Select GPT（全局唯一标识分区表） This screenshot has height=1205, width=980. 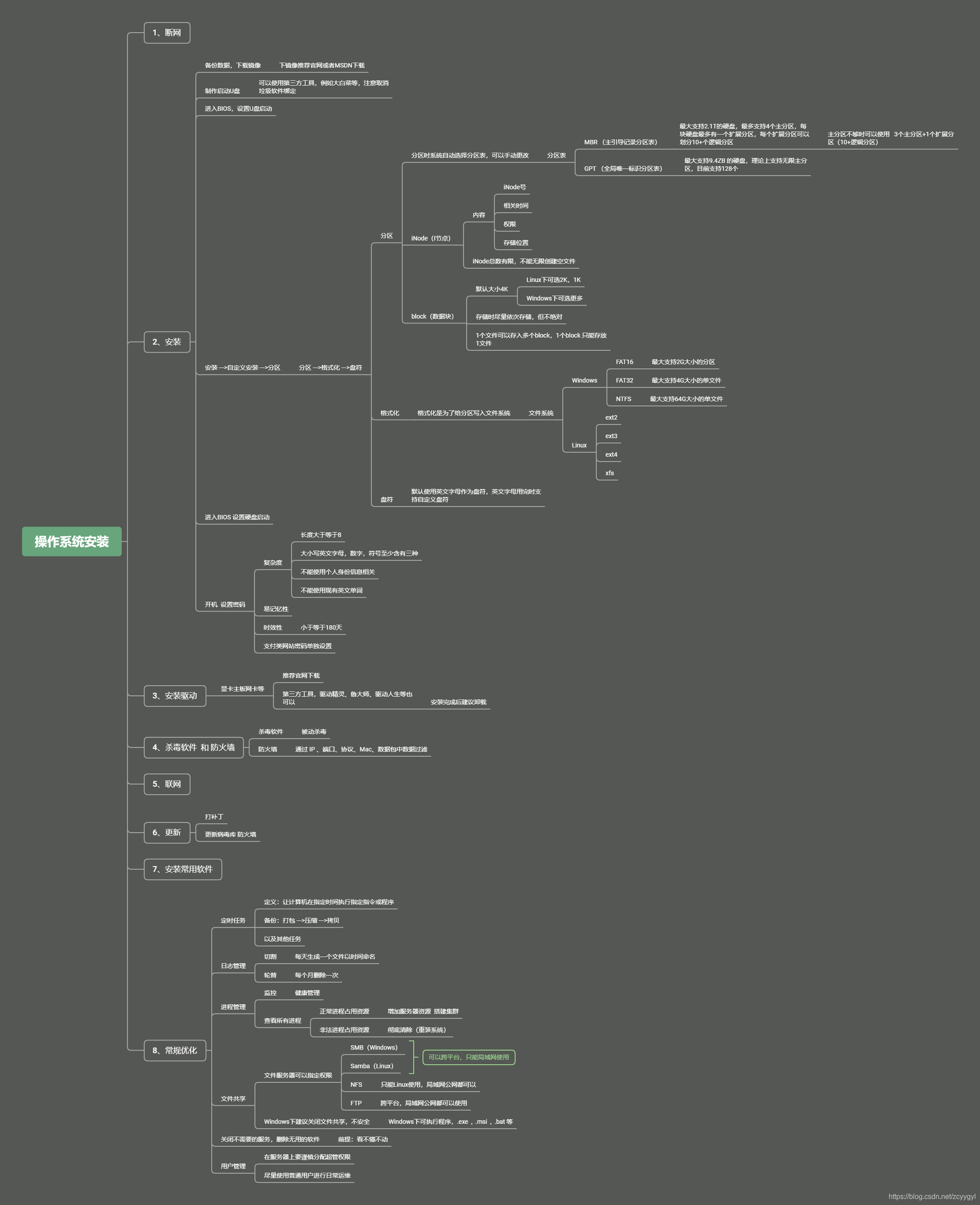(x=623, y=168)
